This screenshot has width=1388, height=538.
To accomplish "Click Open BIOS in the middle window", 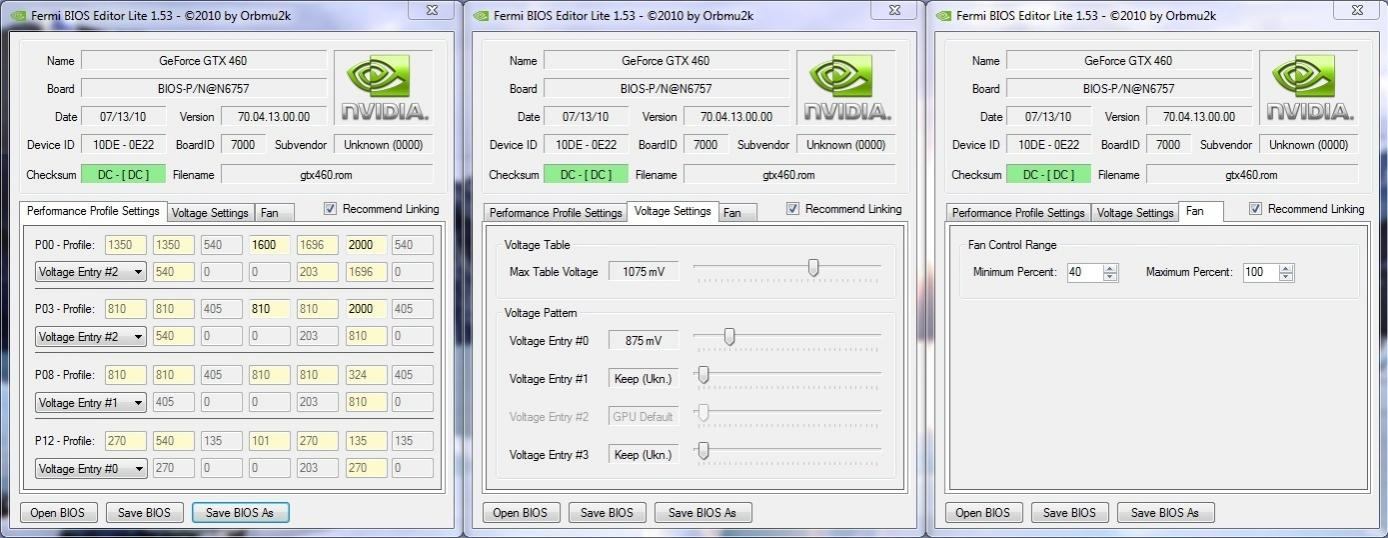I will [521, 513].
